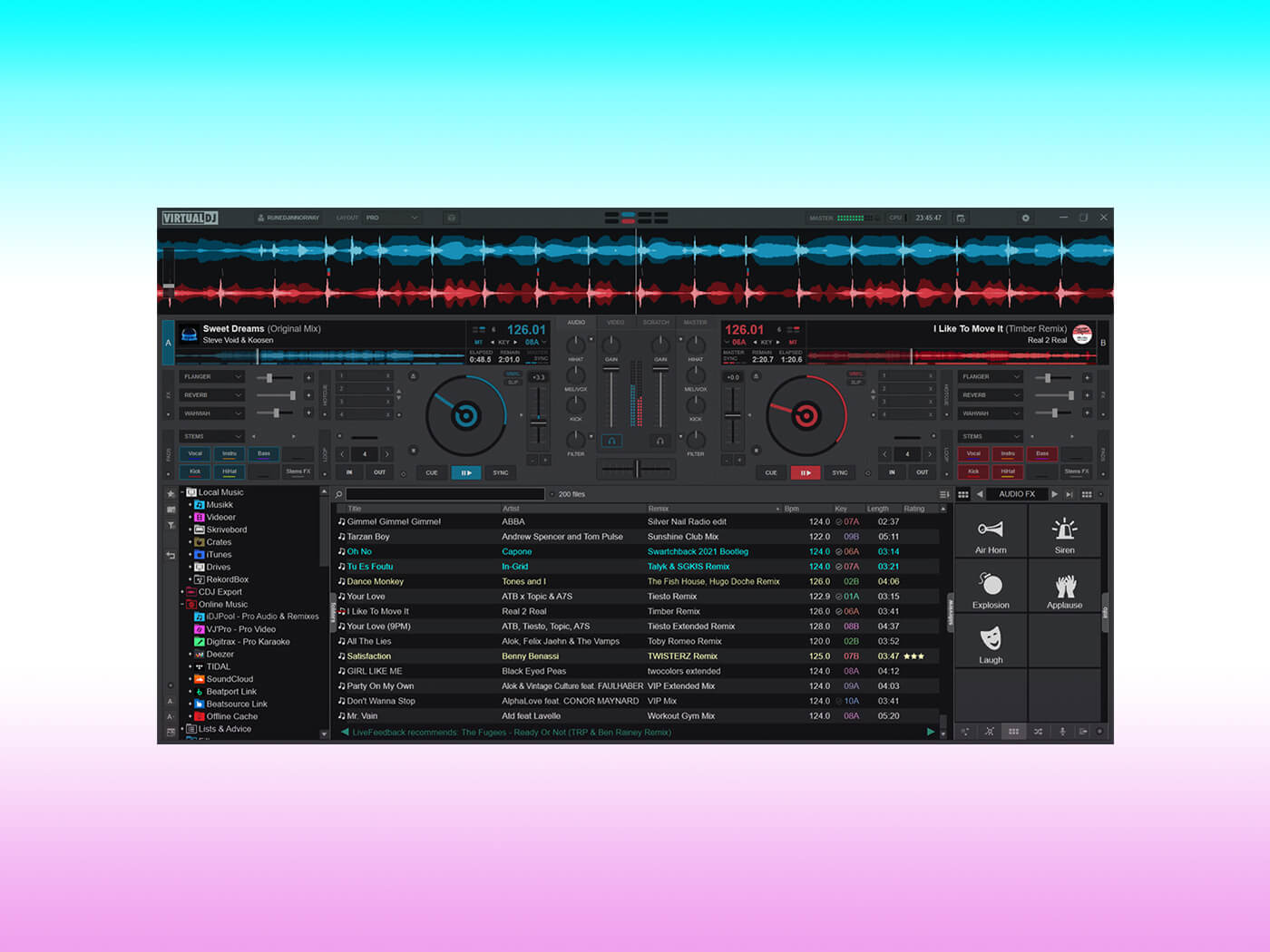Open the iTunes folder in the tree
Screen dimensions: 1270x952
(x=219, y=555)
